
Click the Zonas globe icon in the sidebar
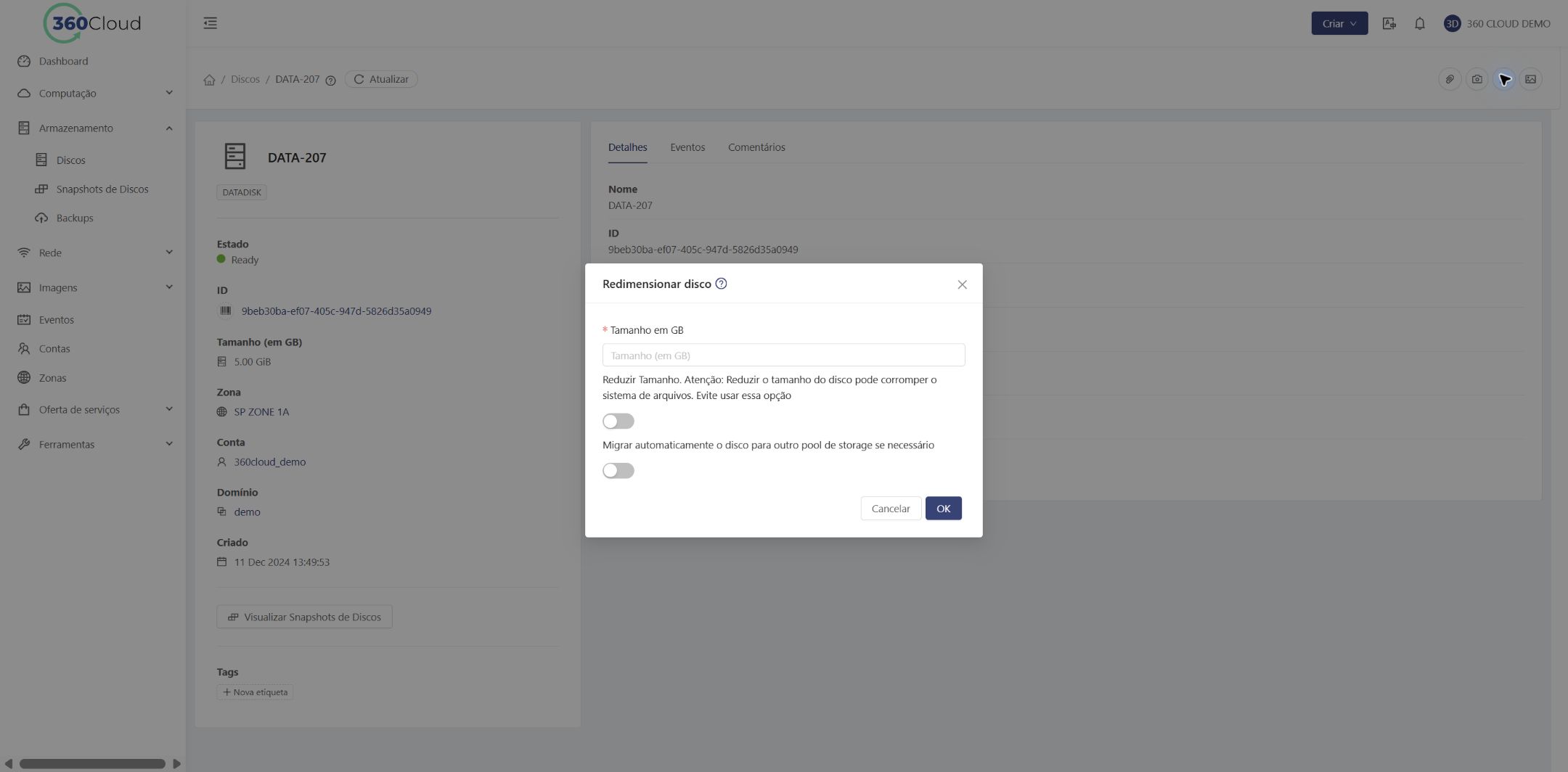click(24, 377)
